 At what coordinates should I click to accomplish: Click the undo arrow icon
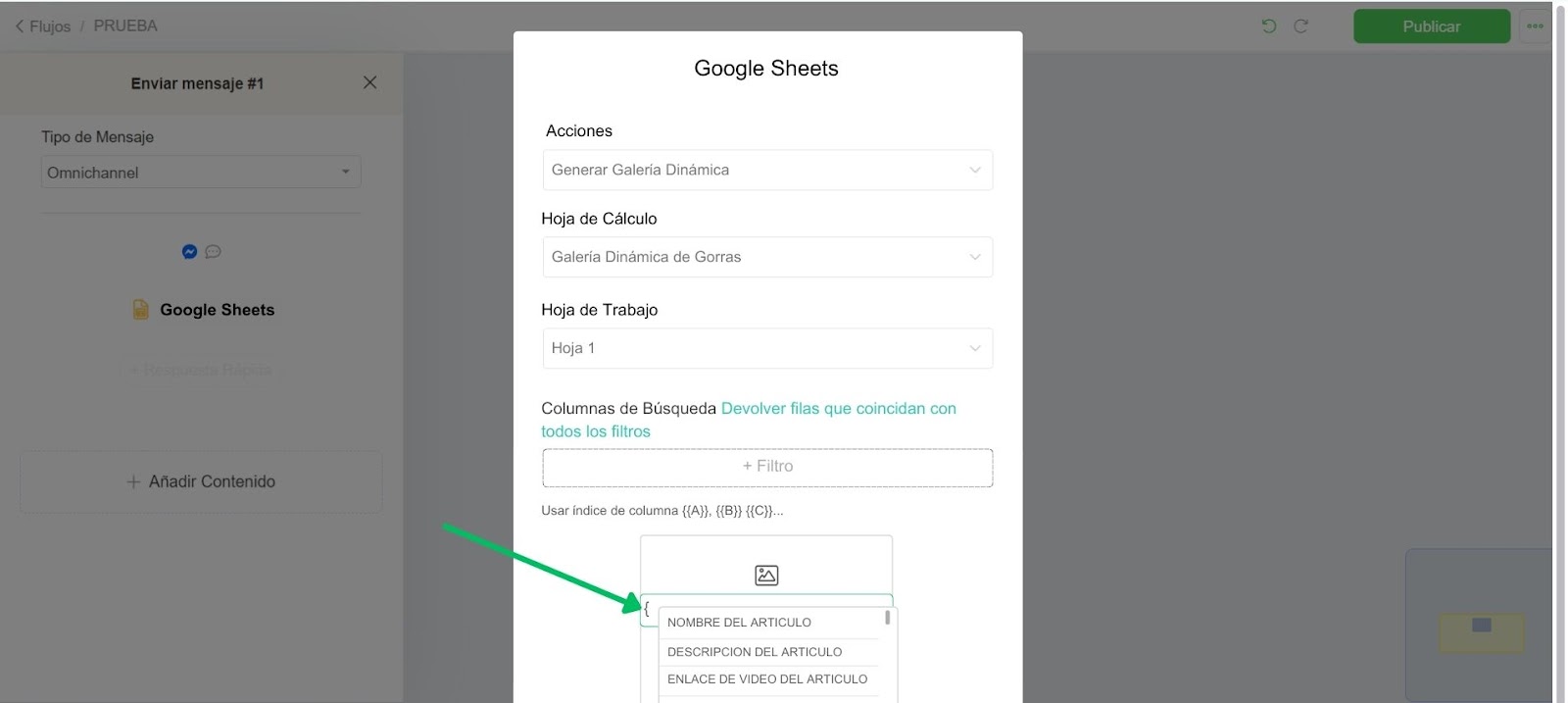[1269, 26]
